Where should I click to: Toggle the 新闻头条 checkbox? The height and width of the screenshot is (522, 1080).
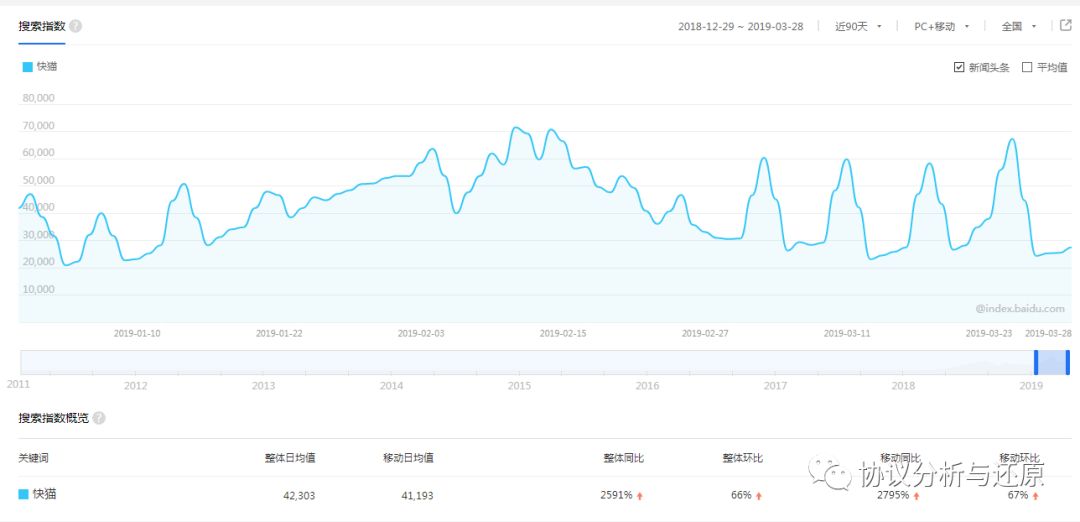(958, 67)
